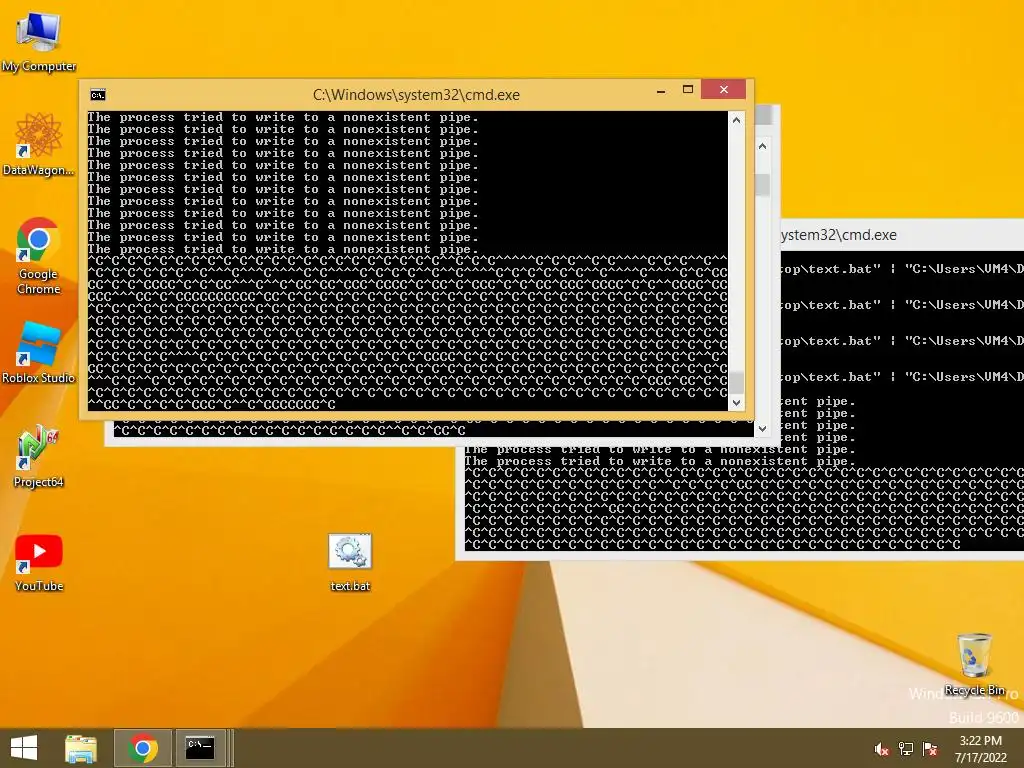
Task: Click first 'nonexistent pipe' line in front console
Action: (x=283, y=118)
